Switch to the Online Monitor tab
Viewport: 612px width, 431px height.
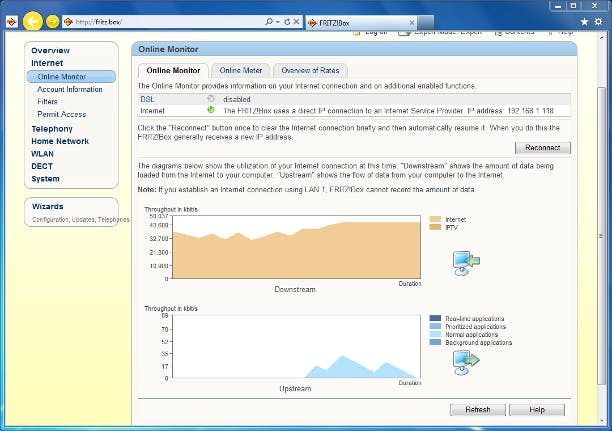click(x=173, y=70)
